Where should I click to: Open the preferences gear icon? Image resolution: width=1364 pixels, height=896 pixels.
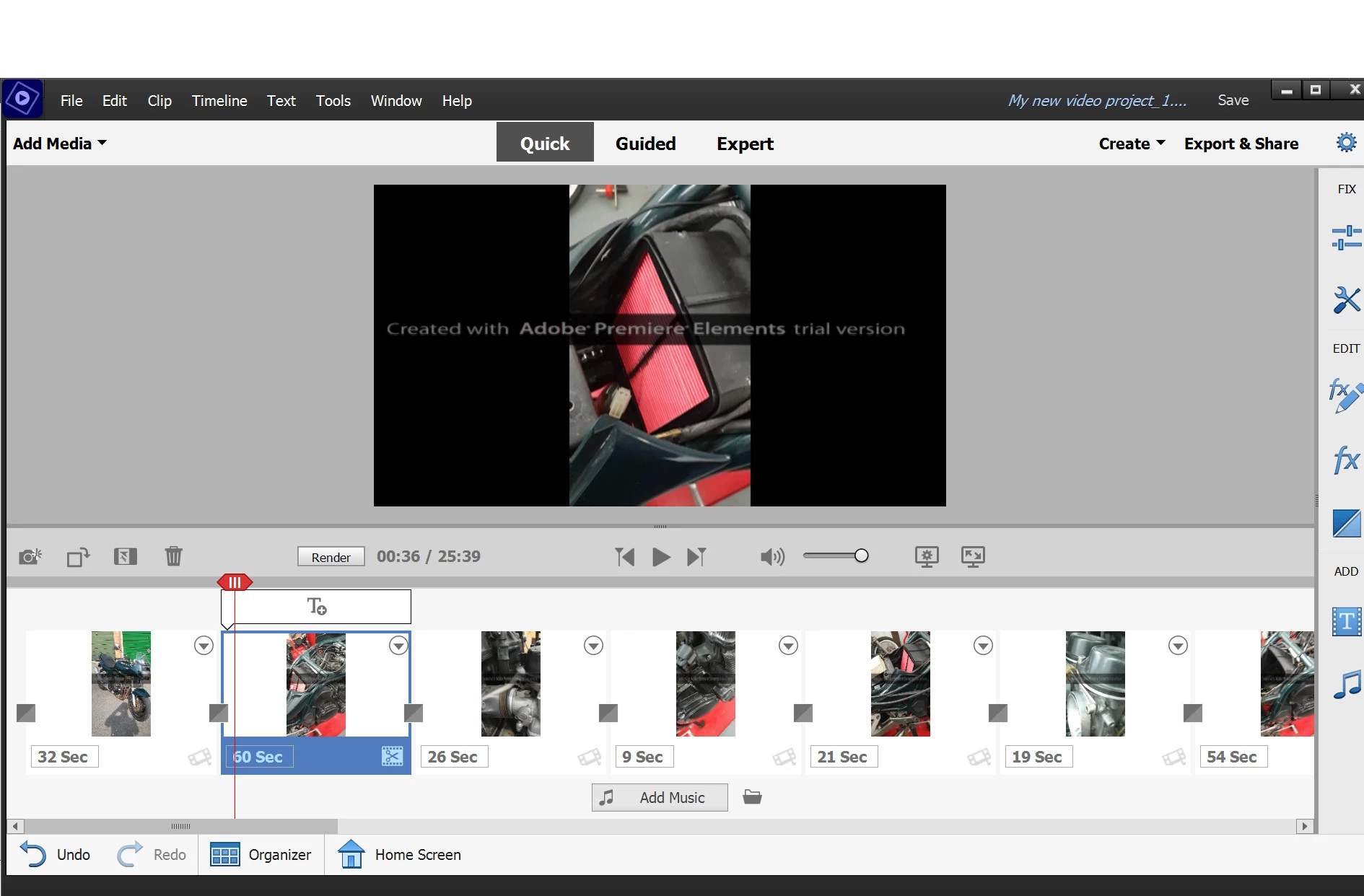[1346, 142]
